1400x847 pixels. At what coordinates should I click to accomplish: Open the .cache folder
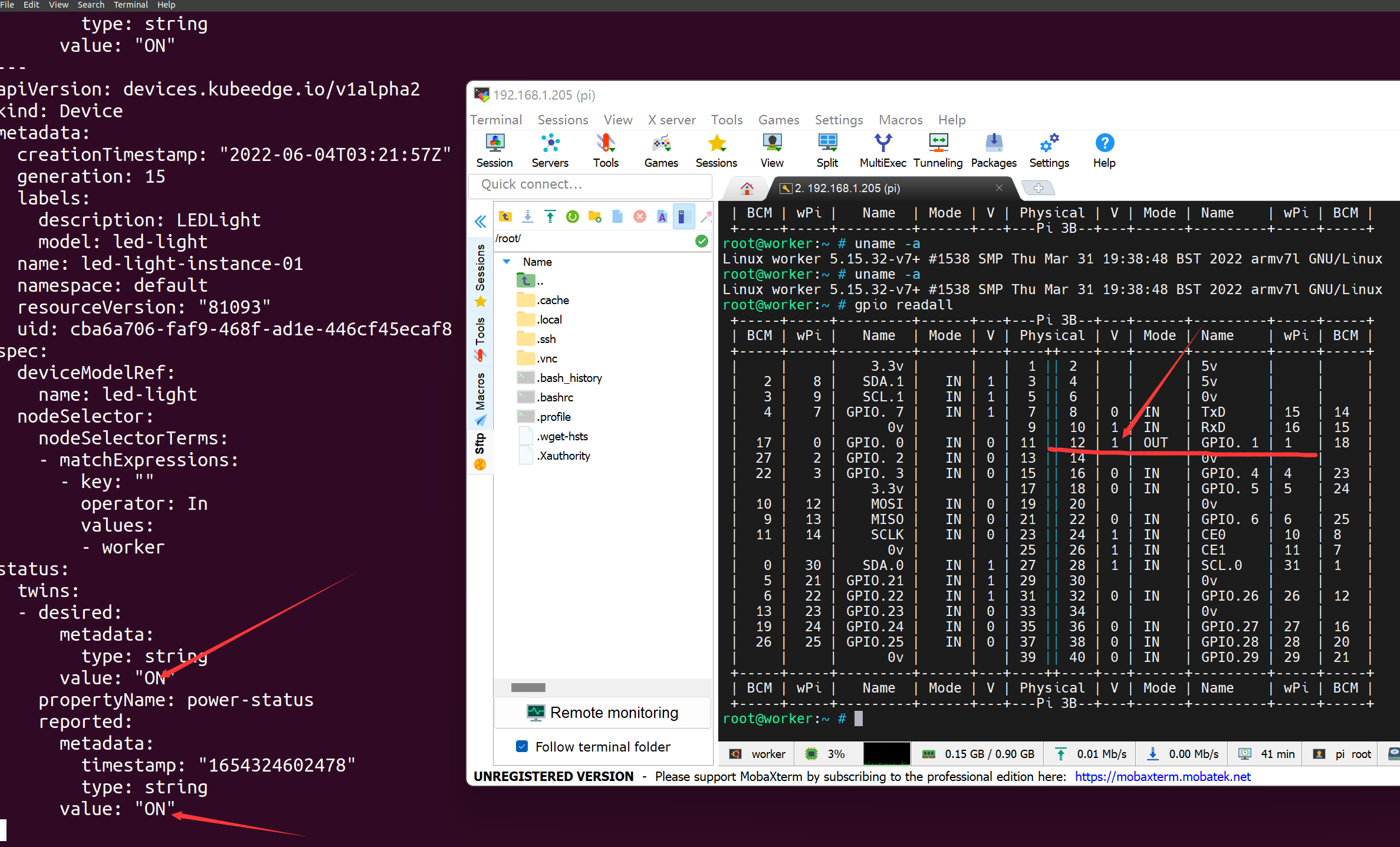pos(543,300)
